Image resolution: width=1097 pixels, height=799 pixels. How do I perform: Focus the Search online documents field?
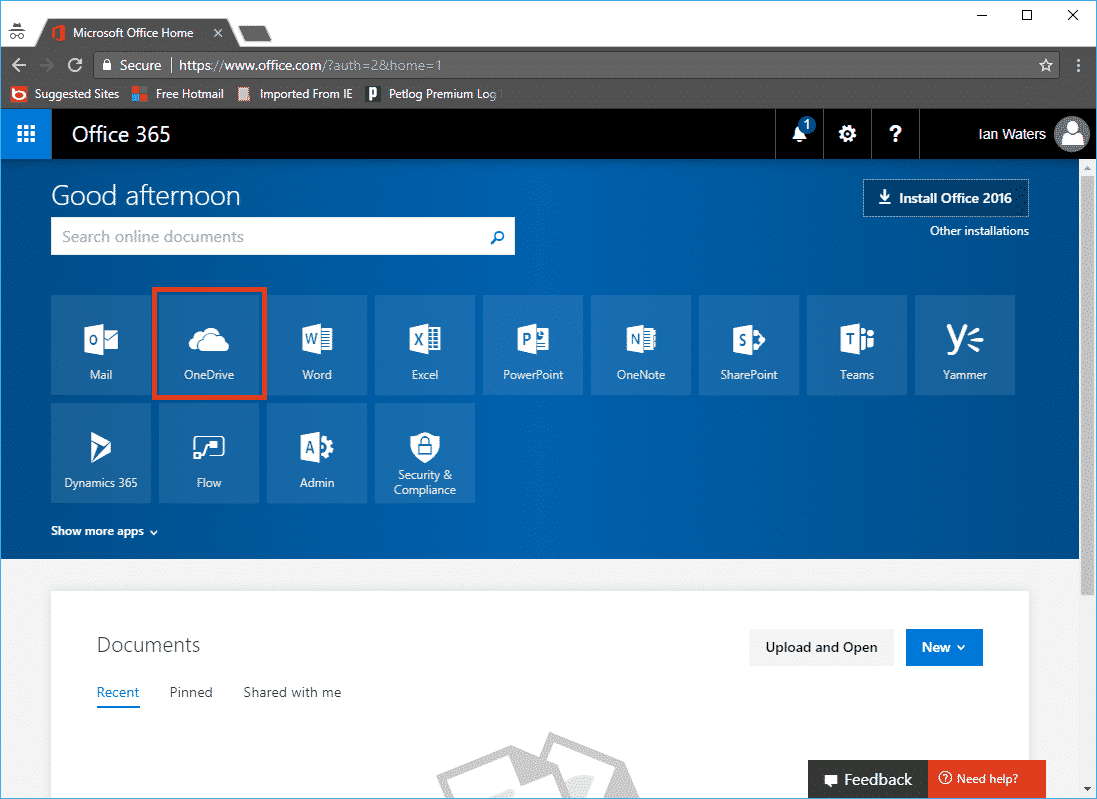click(x=283, y=236)
